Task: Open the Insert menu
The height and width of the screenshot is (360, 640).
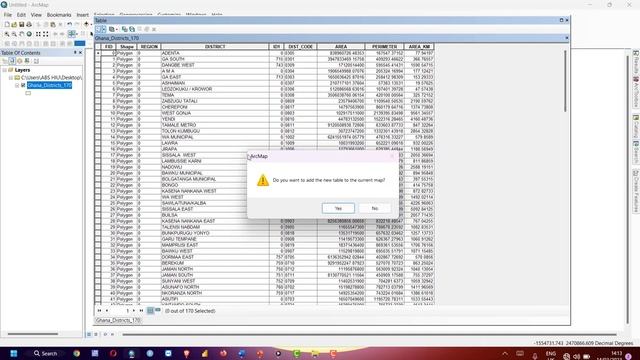Action: [82, 15]
